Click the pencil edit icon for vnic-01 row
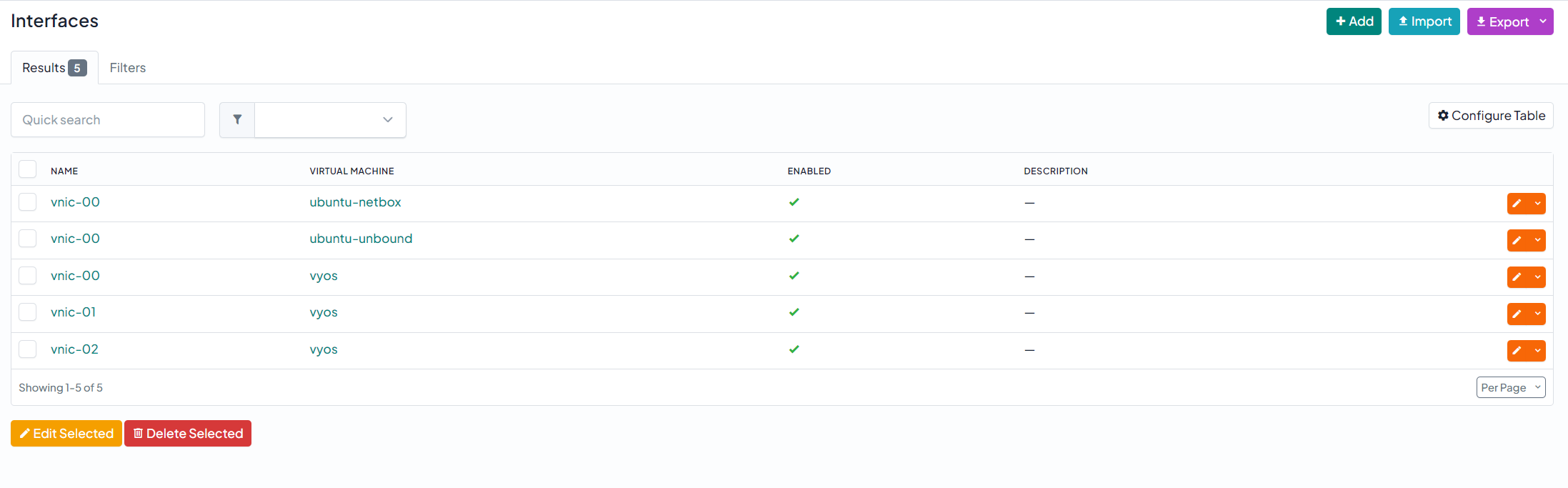The image size is (1568, 488). (x=1517, y=314)
